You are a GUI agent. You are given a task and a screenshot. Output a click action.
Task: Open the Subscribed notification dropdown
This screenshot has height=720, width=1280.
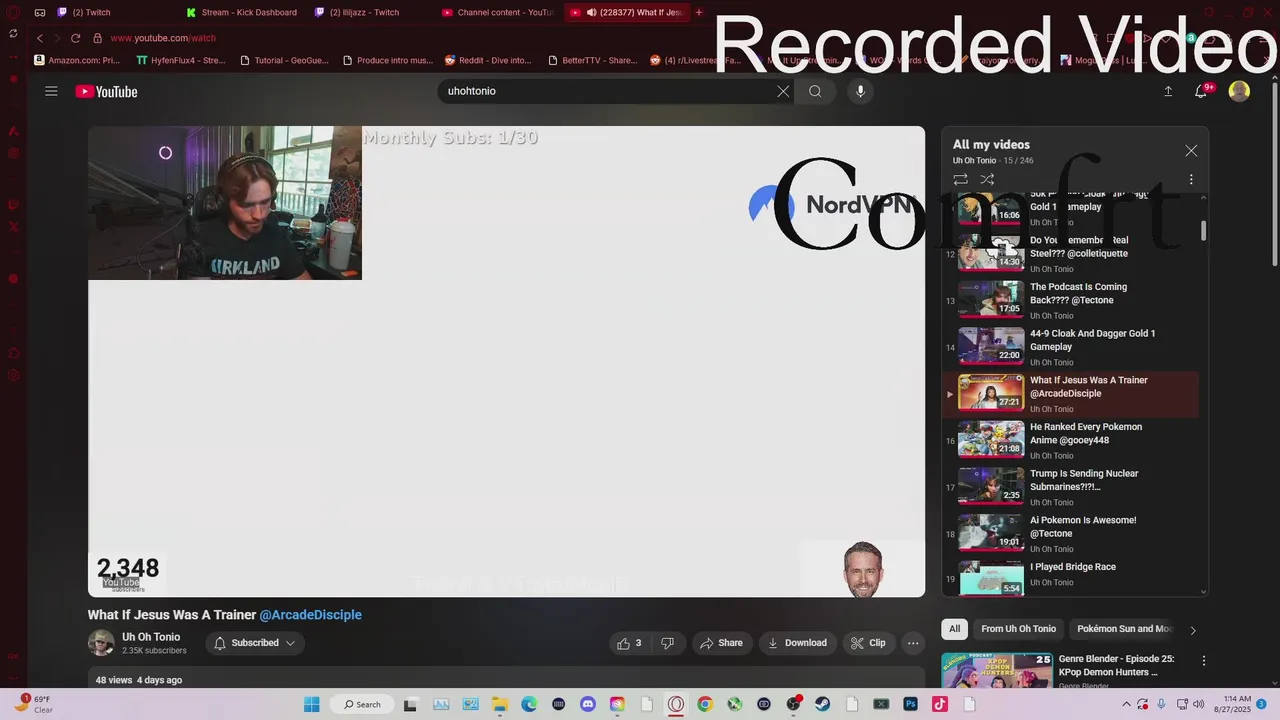[x=253, y=643]
